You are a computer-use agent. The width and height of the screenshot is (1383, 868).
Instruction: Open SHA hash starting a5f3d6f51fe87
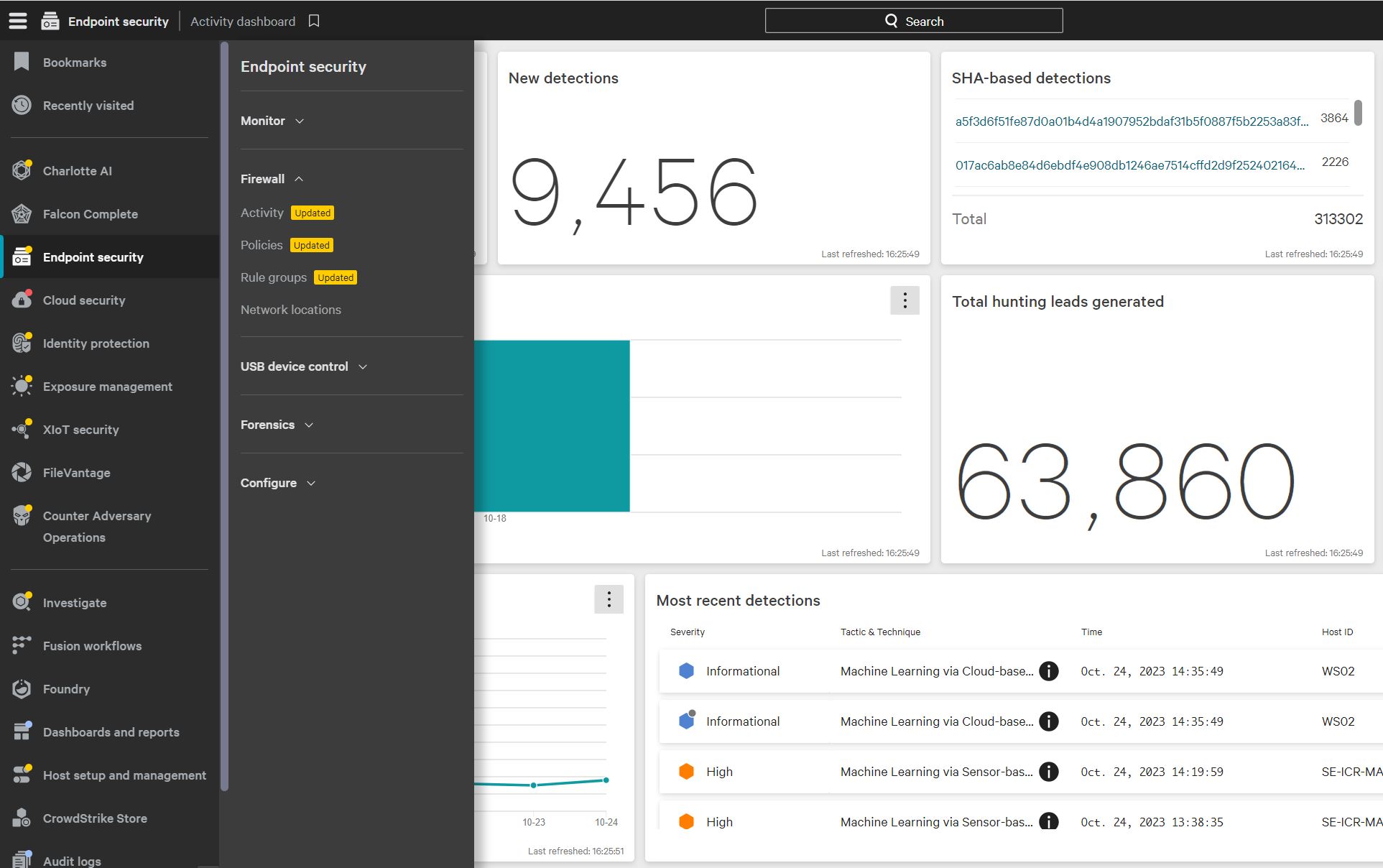click(x=1132, y=121)
